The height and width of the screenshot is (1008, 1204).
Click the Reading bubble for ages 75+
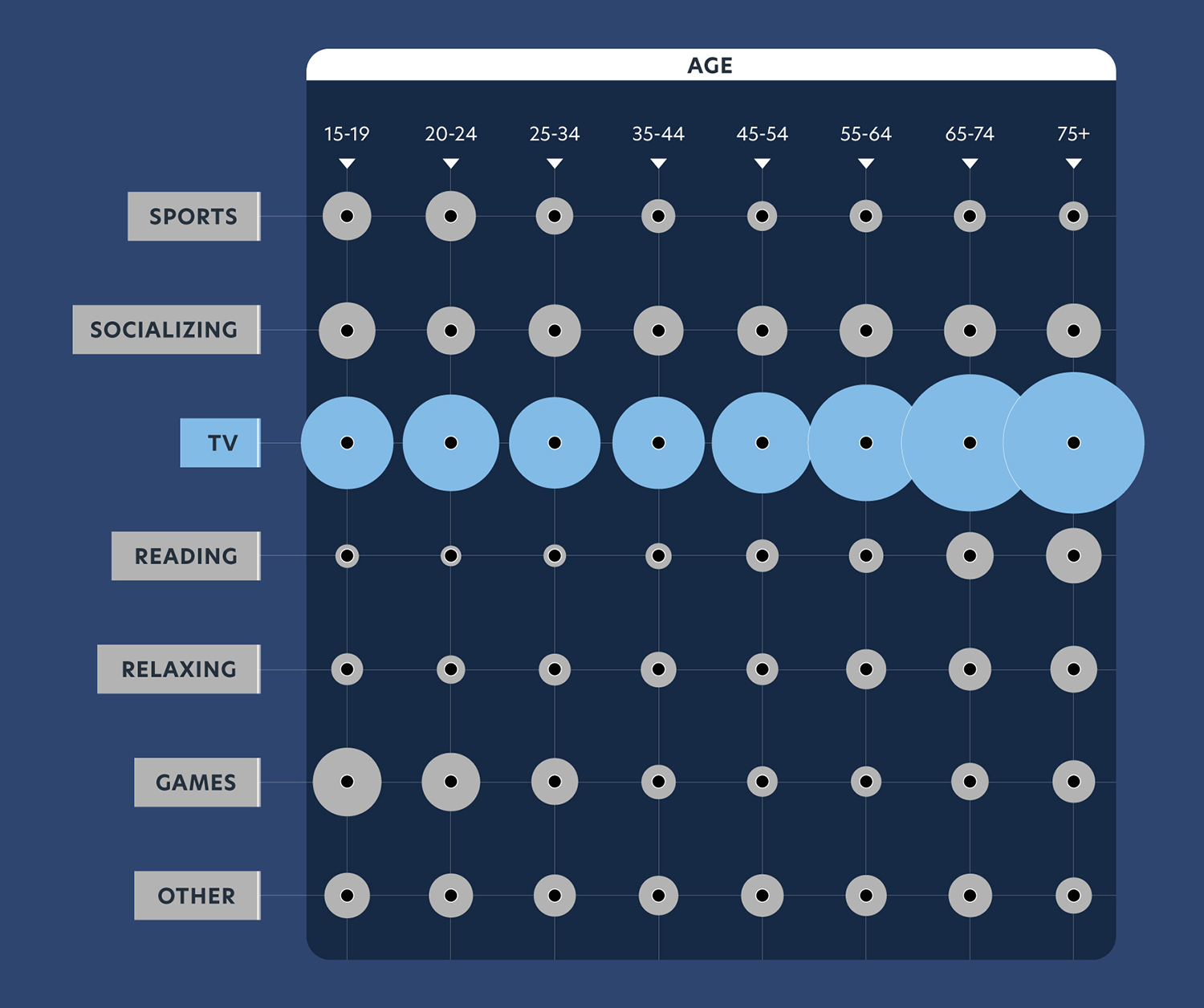pos(1073,555)
